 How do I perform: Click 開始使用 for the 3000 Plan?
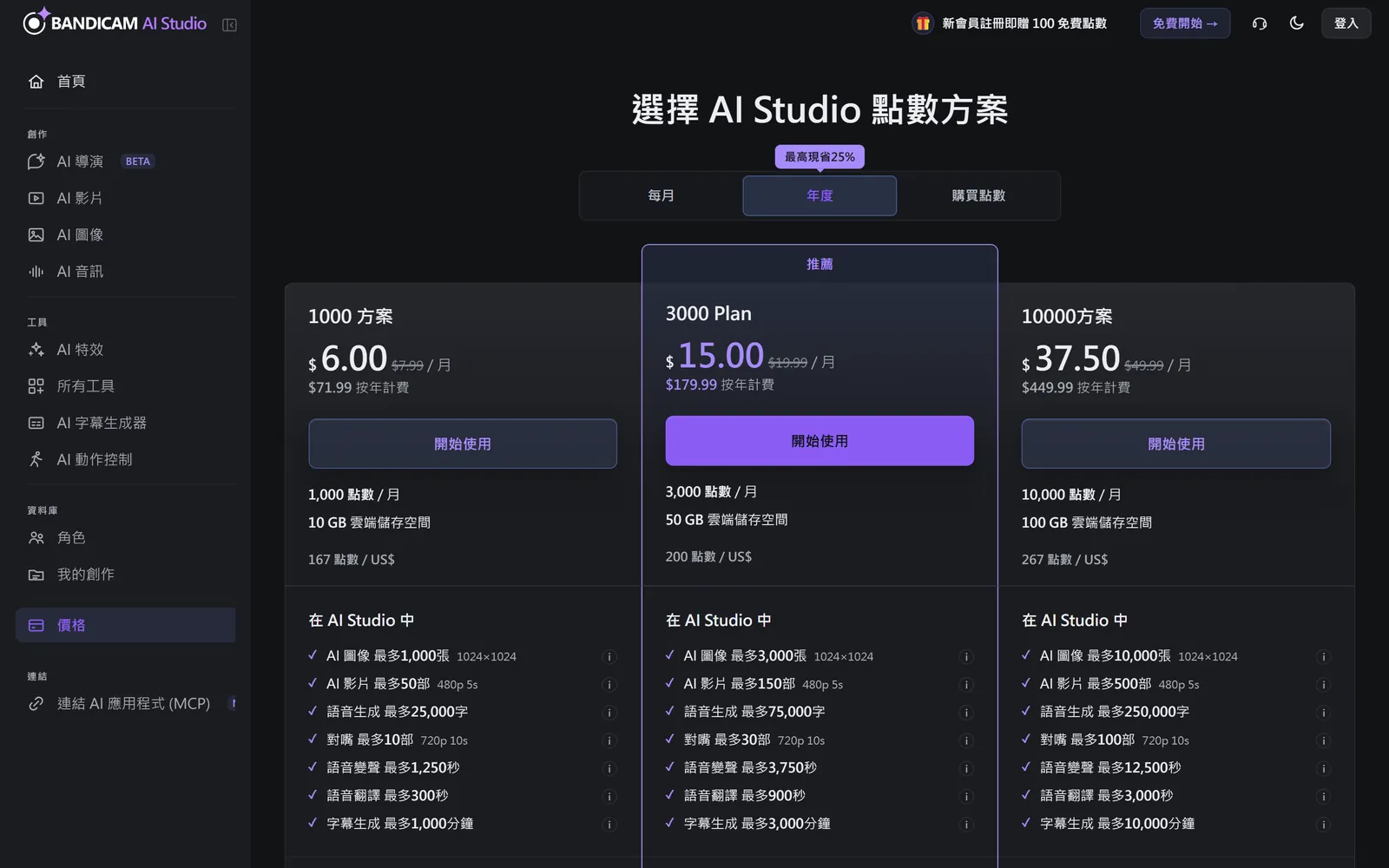pos(820,441)
